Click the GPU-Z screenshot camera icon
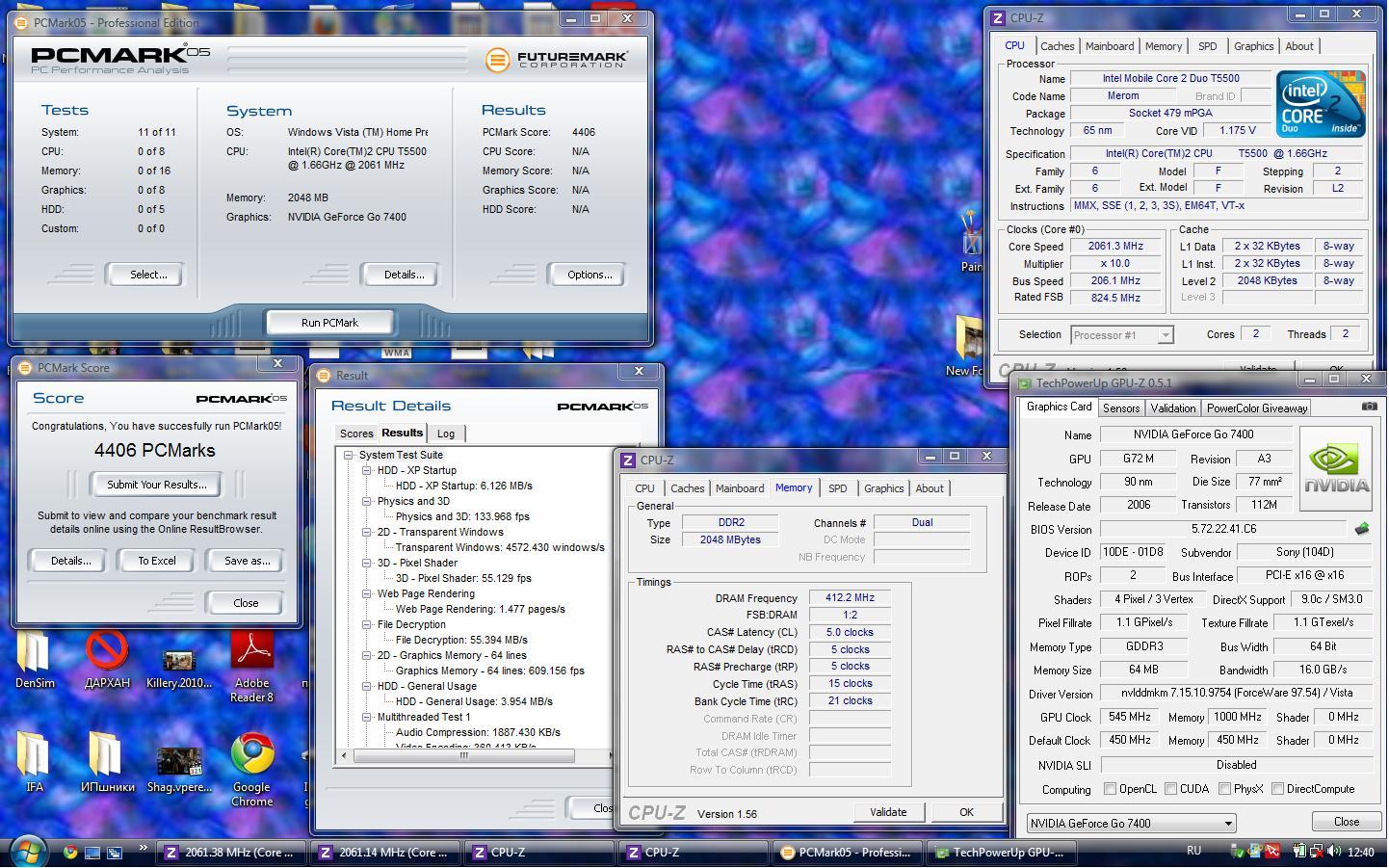 pyautogui.click(x=1369, y=407)
